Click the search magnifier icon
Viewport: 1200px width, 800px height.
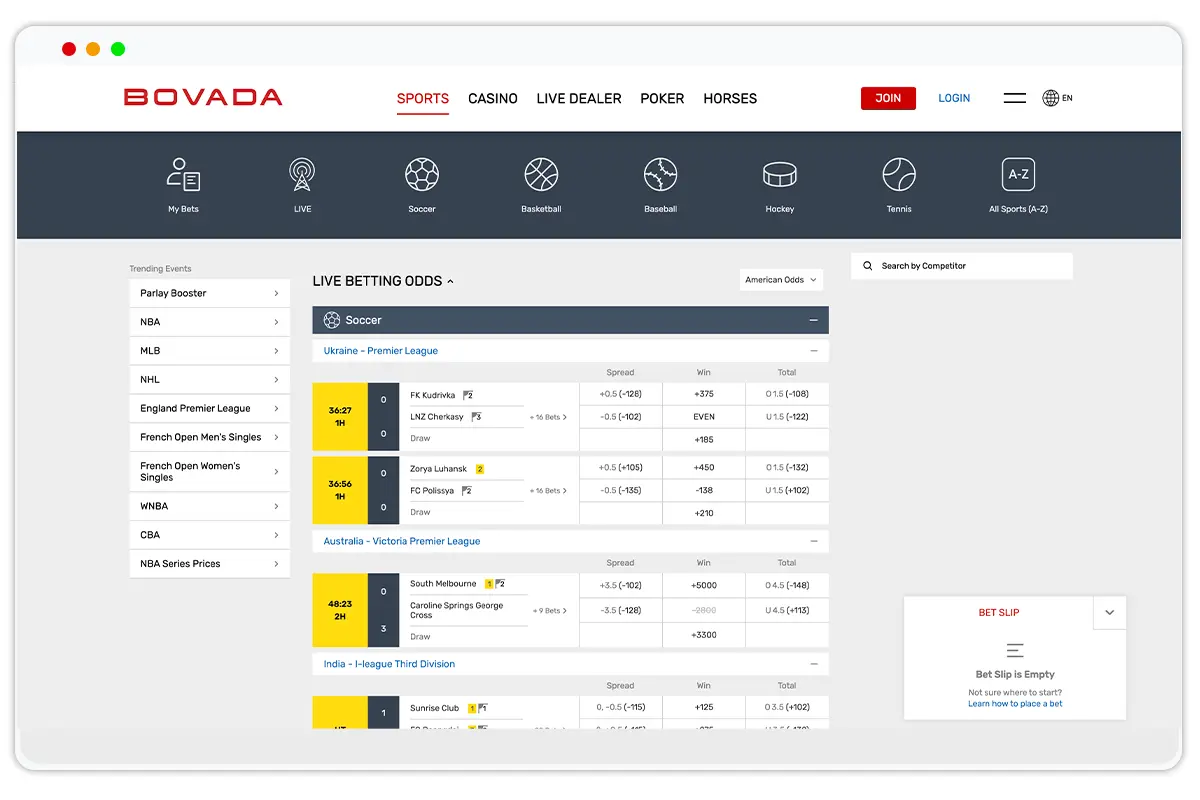pos(867,266)
